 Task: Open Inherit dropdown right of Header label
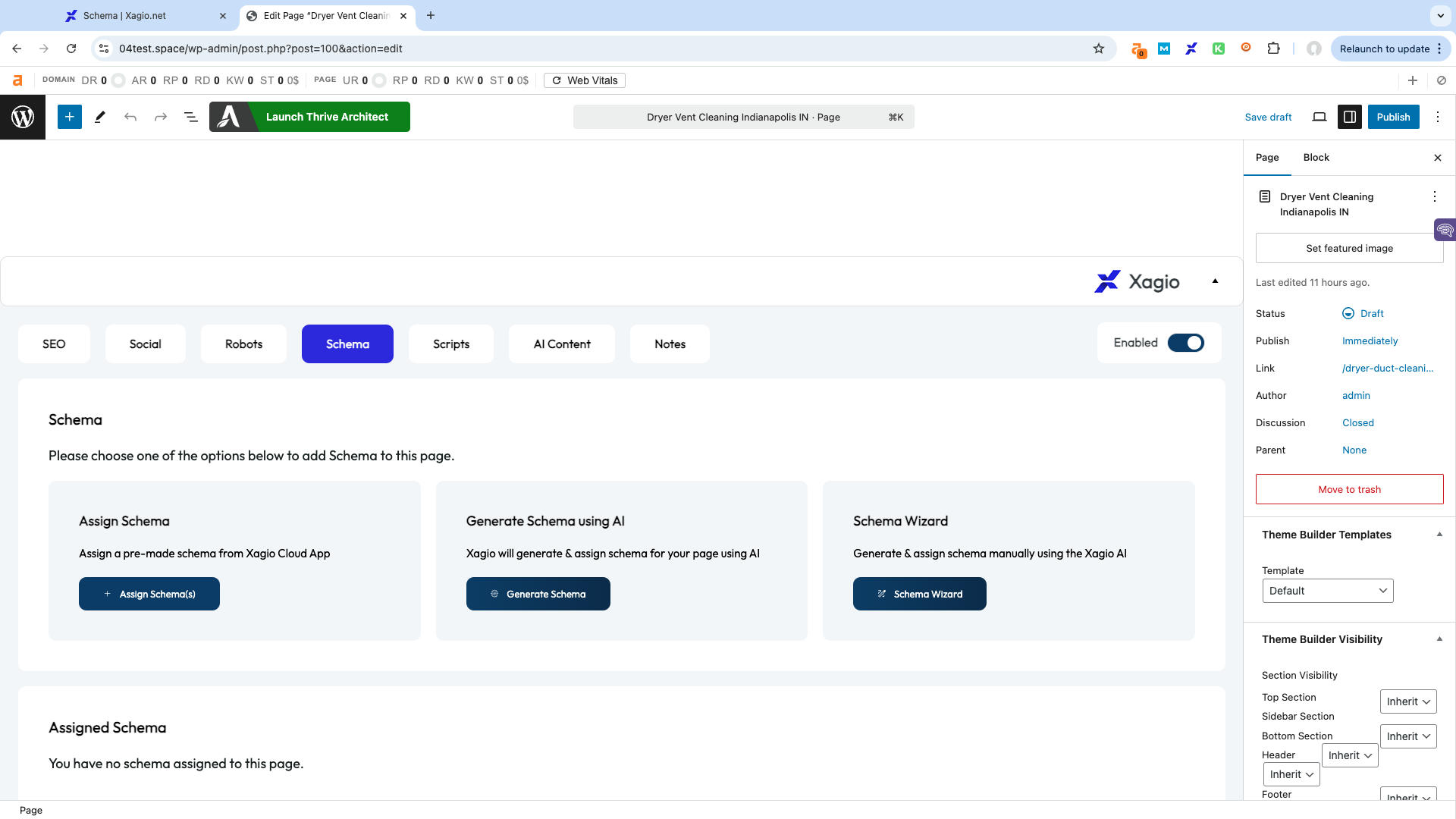pos(1350,755)
